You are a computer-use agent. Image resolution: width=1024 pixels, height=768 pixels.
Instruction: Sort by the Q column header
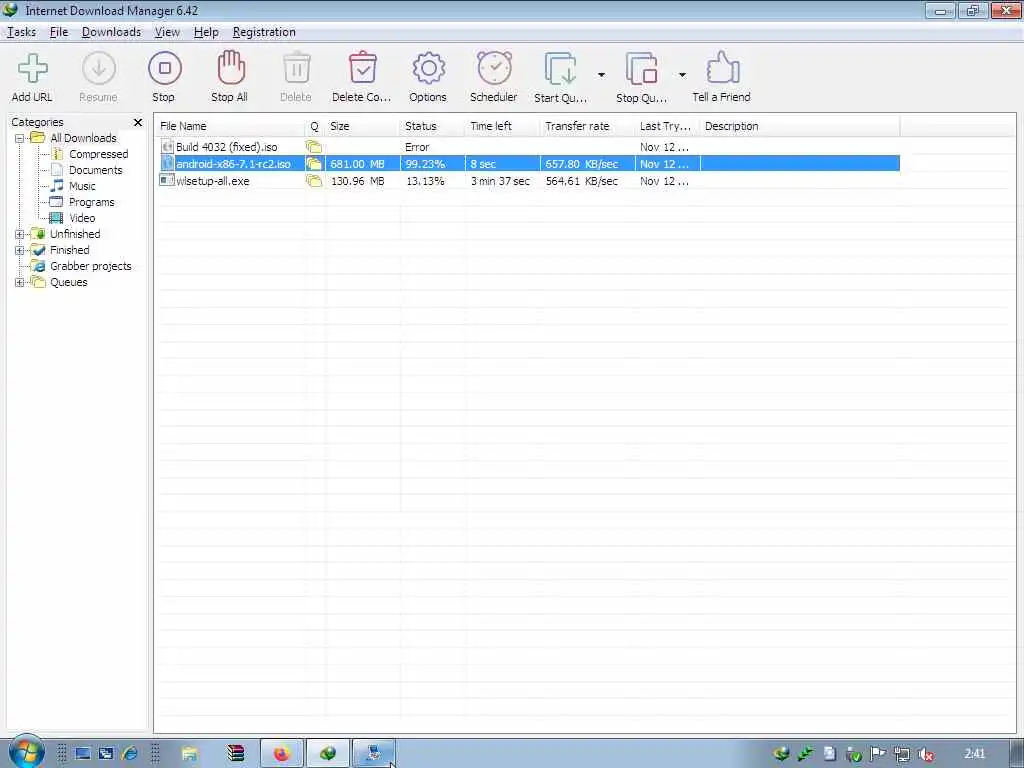point(315,126)
